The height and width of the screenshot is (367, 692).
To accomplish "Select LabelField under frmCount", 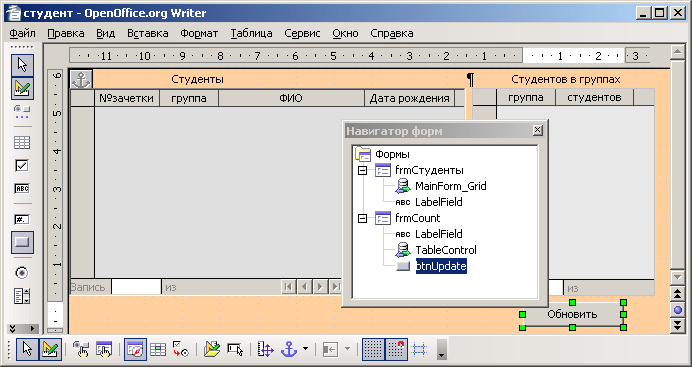I will click(x=439, y=234).
